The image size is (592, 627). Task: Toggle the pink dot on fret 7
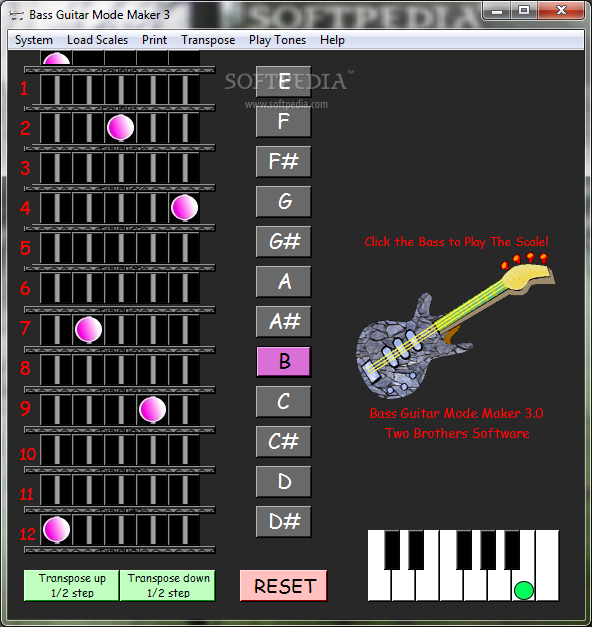(88, 329)
